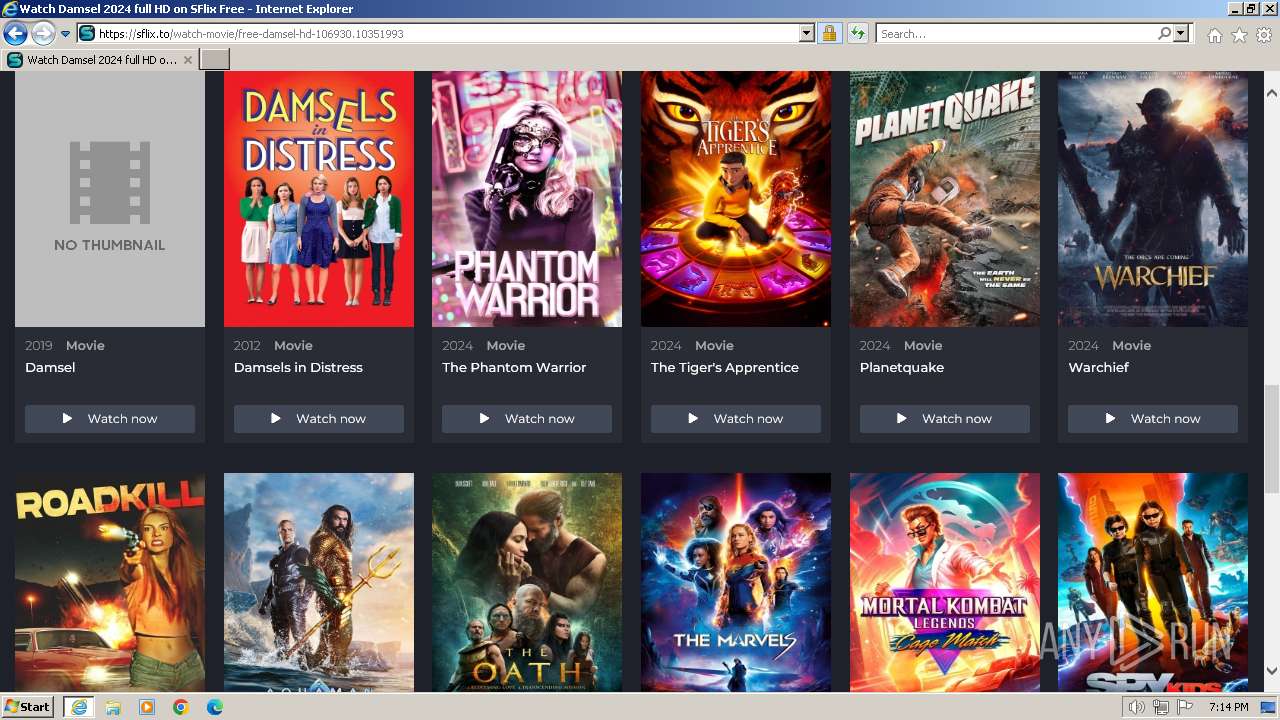This screenshot has width=1280, height=720.
Task: Click the 7:14 PM system clock
Action: [x=1228, y=707]
